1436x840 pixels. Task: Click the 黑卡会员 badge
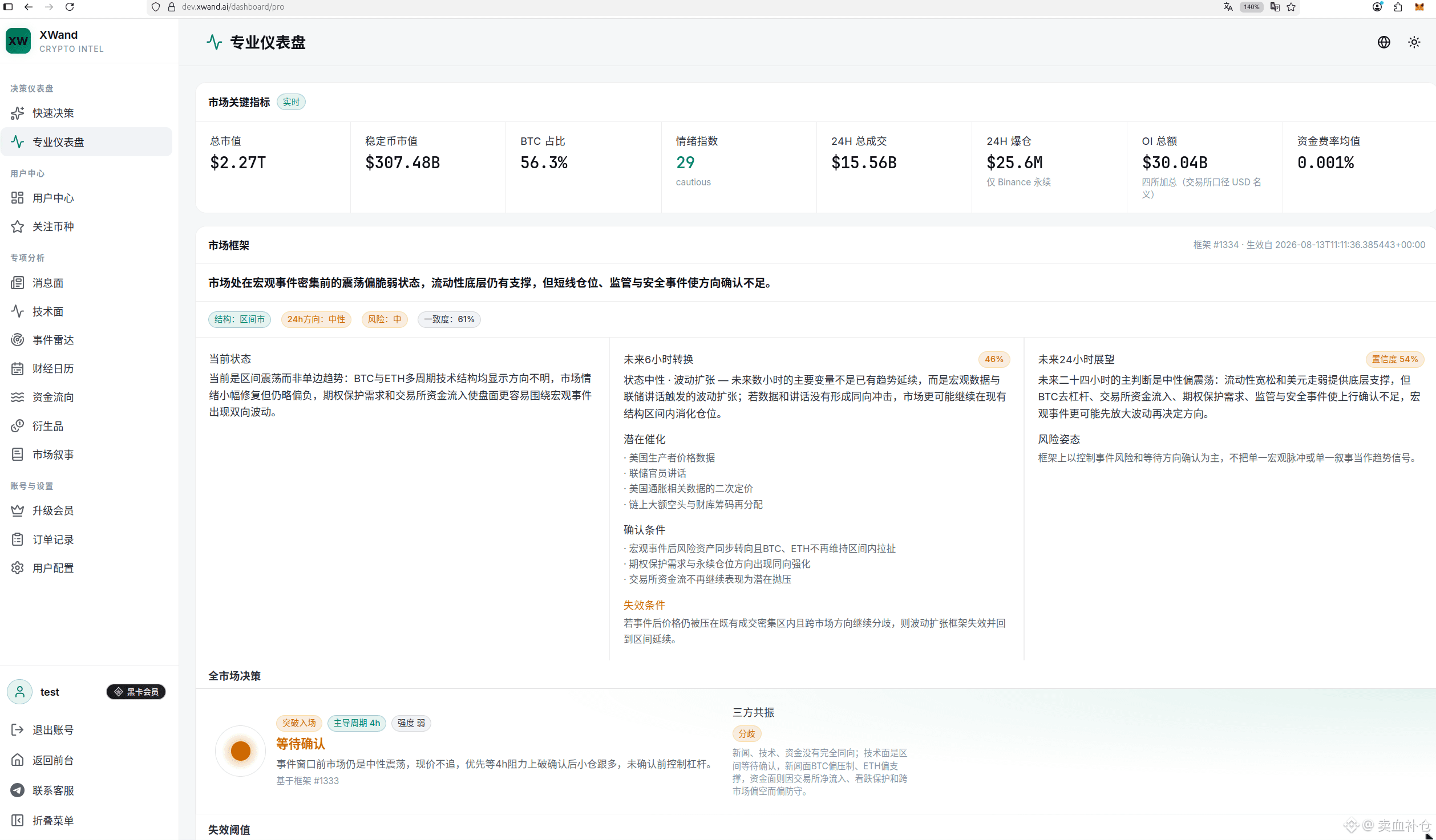point(136,692)
